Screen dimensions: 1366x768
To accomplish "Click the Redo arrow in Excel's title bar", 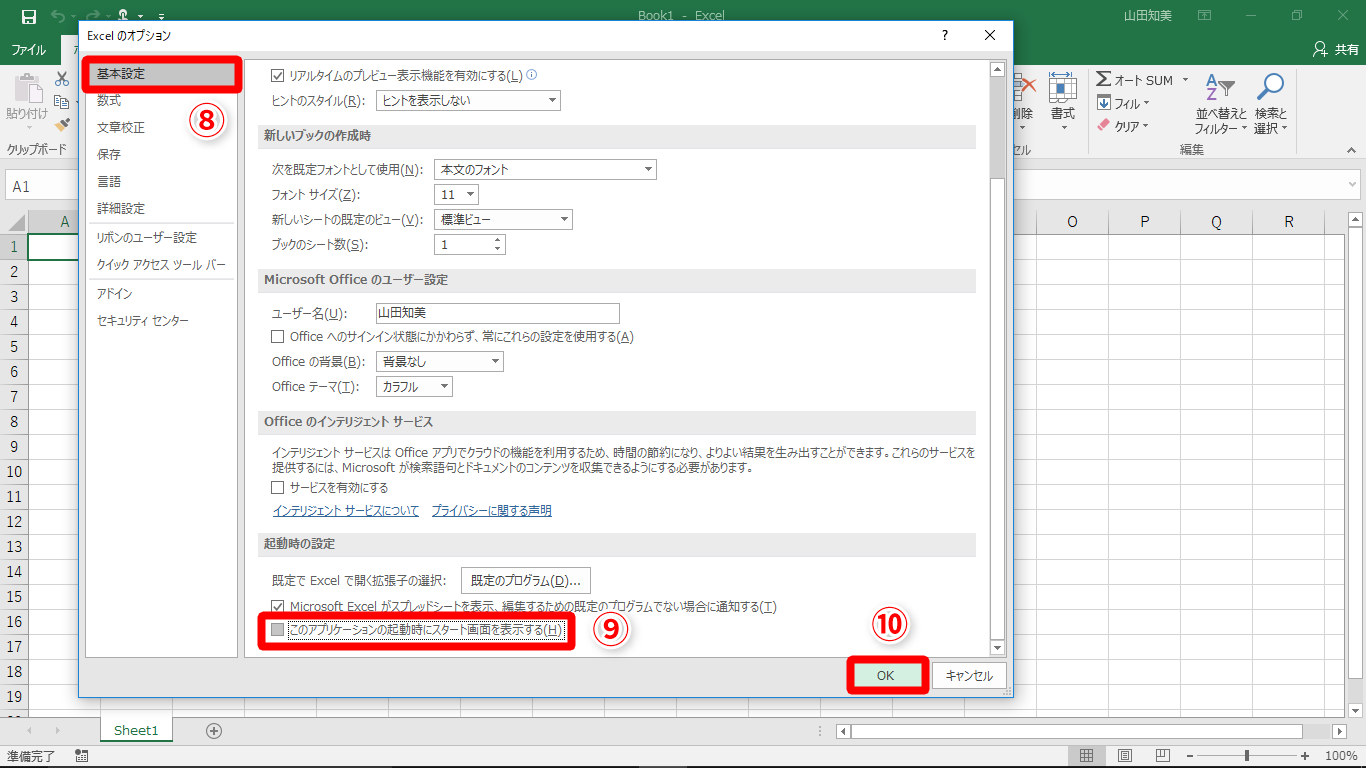I will click(93, 16).
